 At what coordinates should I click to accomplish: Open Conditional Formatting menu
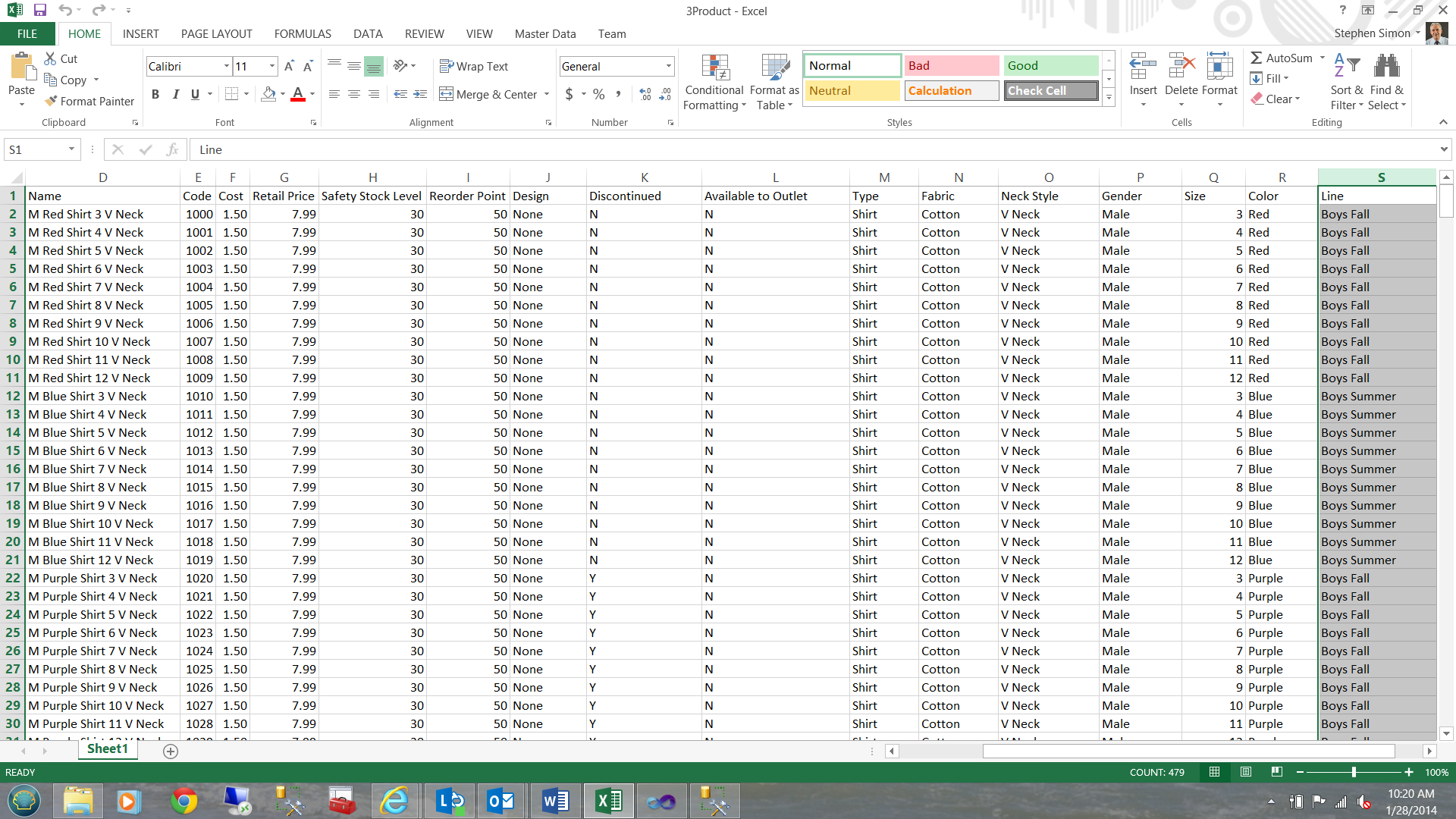[x=714, y=82]
